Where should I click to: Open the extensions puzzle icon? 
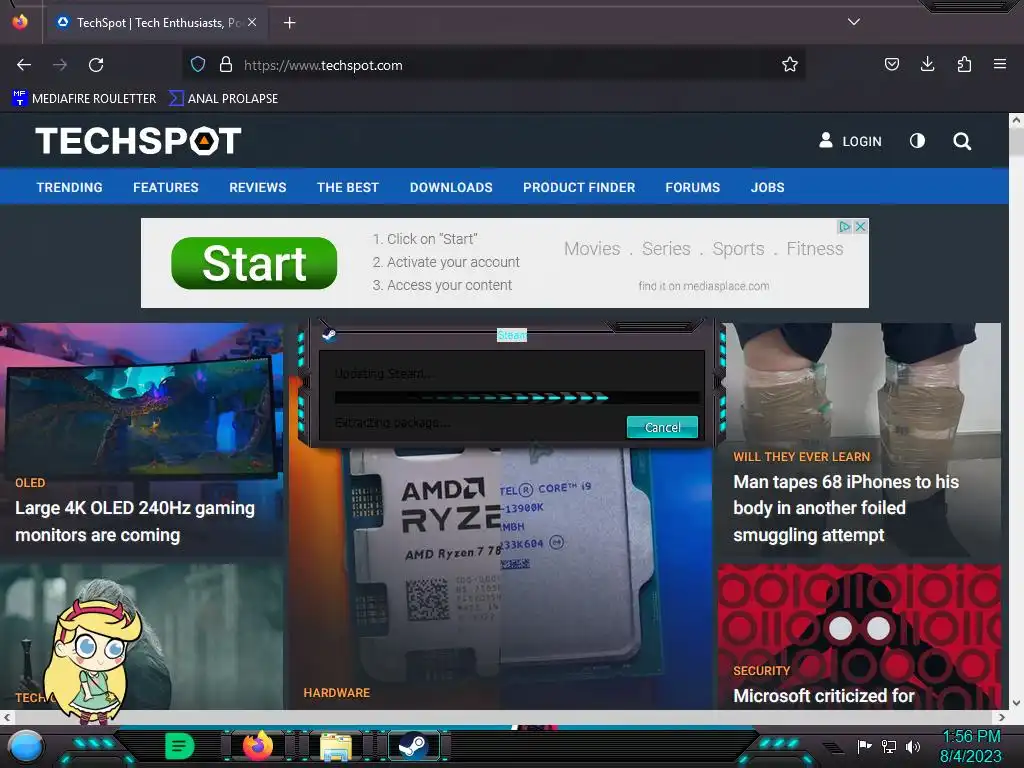[964, 65]
